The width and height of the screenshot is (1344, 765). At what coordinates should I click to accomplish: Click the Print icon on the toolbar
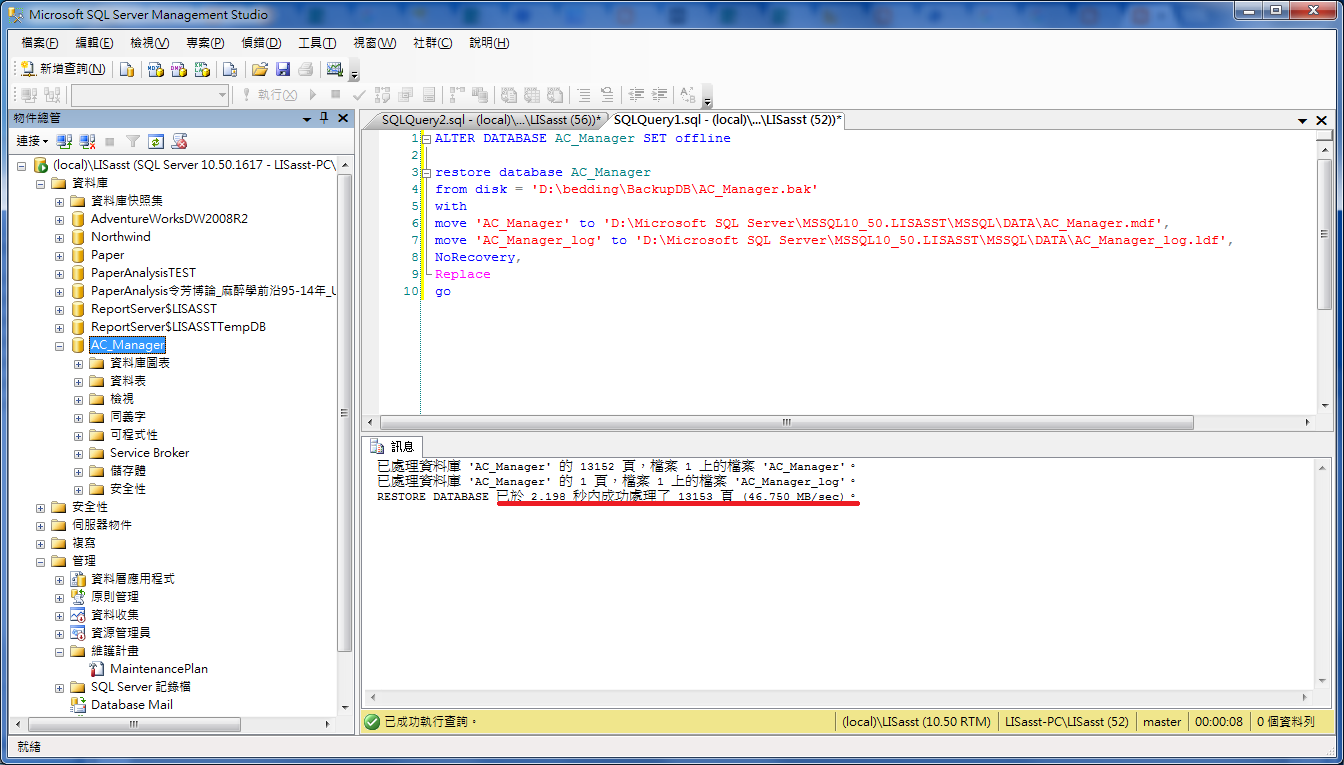coord(306,68)
